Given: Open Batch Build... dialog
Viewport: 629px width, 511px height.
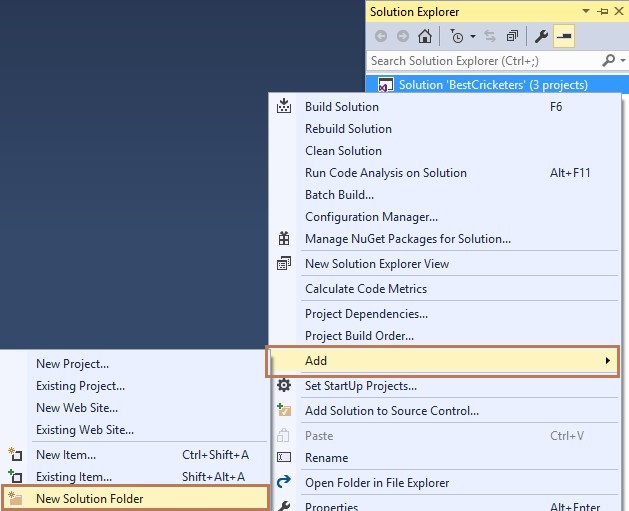Looking at the screenshot, I should coord(445,195).
